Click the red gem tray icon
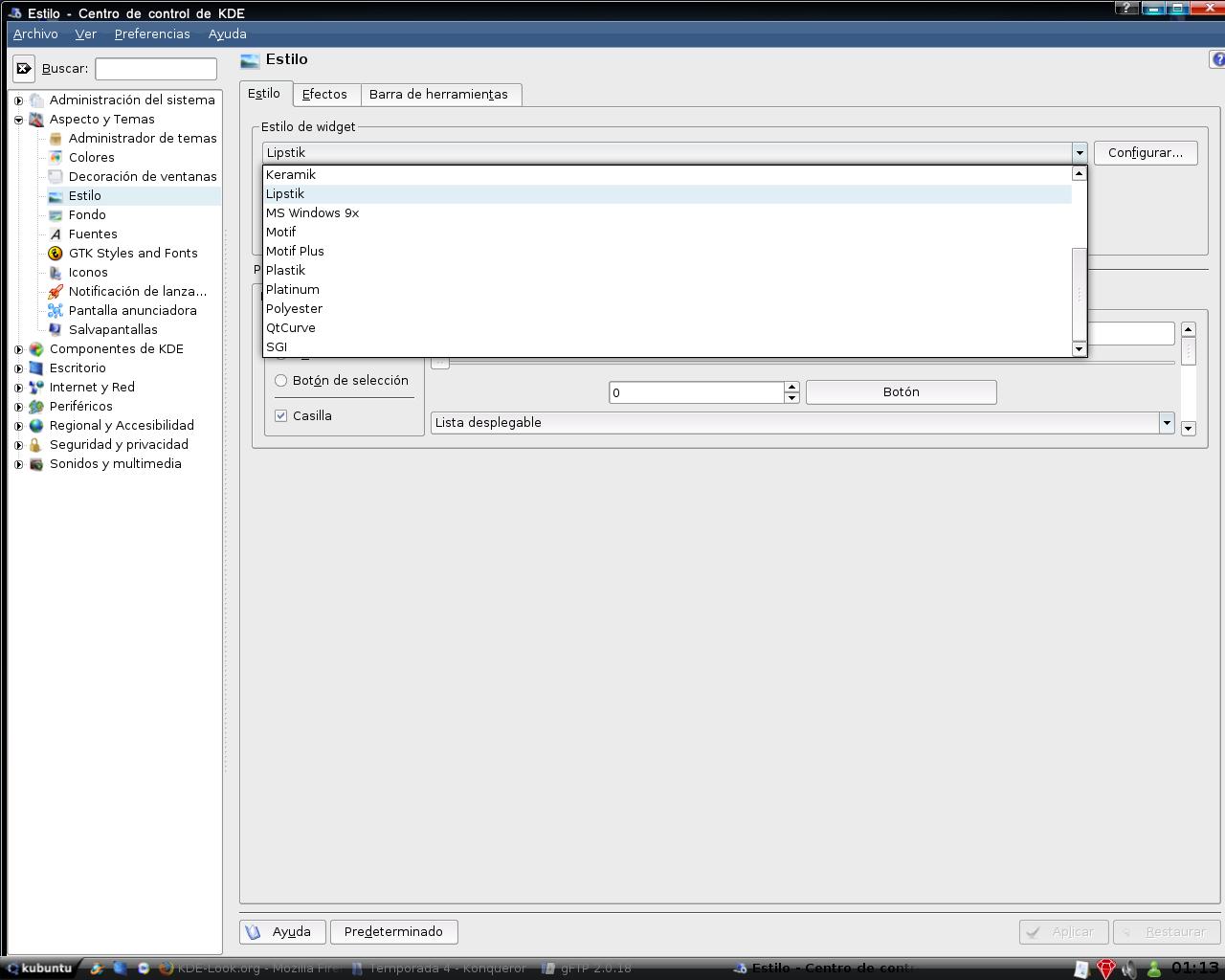The width and height of the screenshot is (1225, 980). pos(1105,969)
